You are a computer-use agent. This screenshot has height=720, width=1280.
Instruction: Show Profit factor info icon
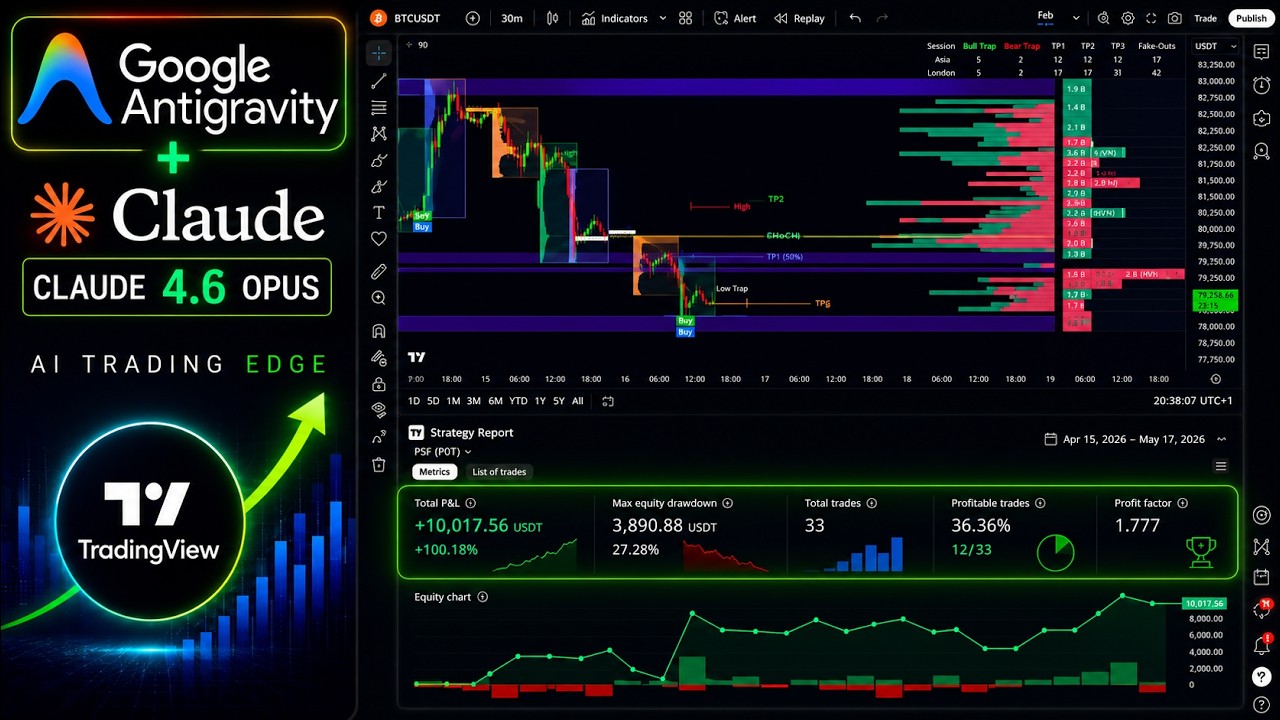tap(1182, 503)
